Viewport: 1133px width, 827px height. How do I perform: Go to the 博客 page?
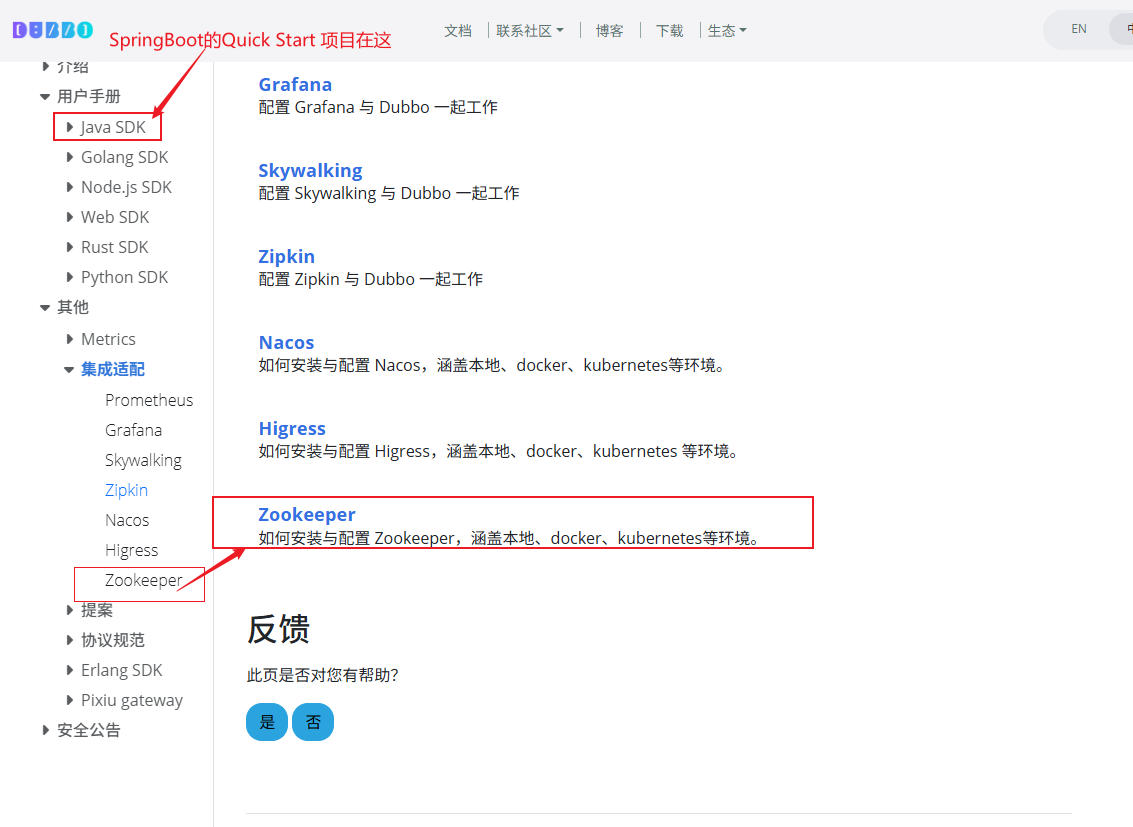point(609,30)
